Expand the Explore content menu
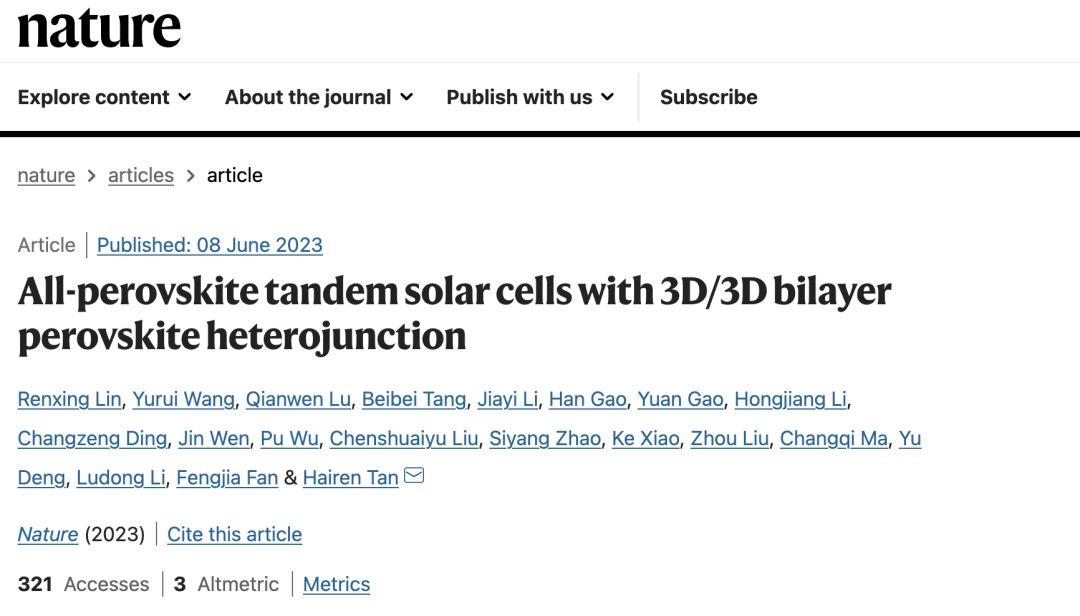Image resolution: width=1080 pixels, height=616 pixels. [x=105, y=97]
